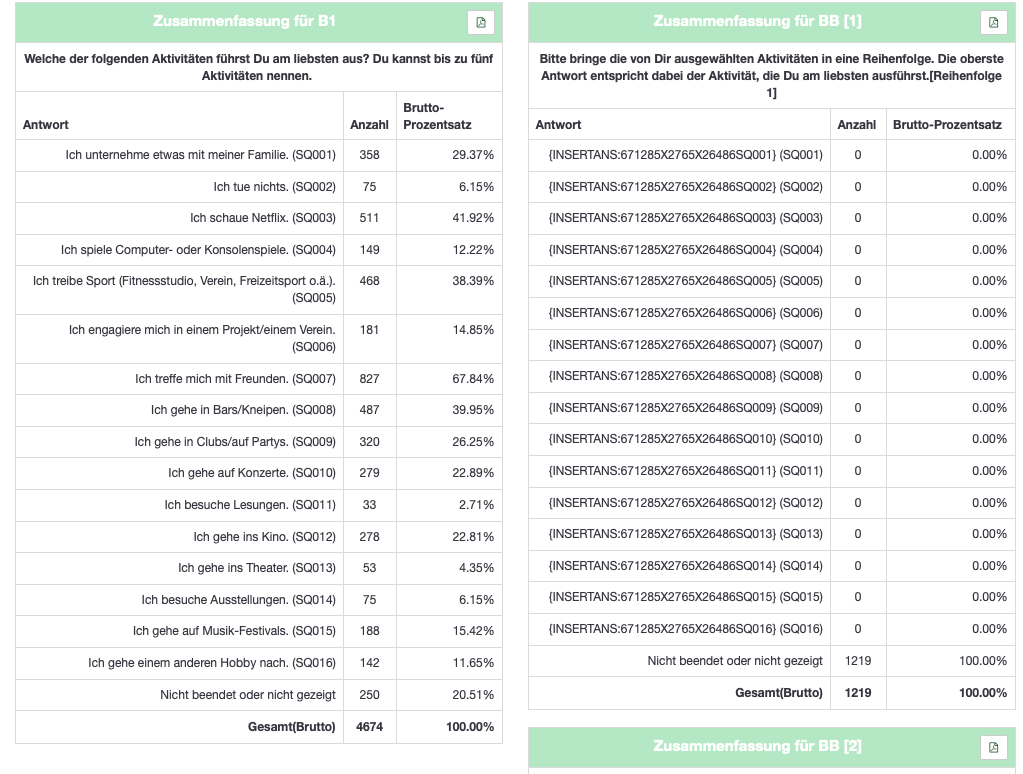Viewport: 1023px width, 774px height.
Task: Click Anzahl column header in BB [1] table
Action: tap(857, 125)
